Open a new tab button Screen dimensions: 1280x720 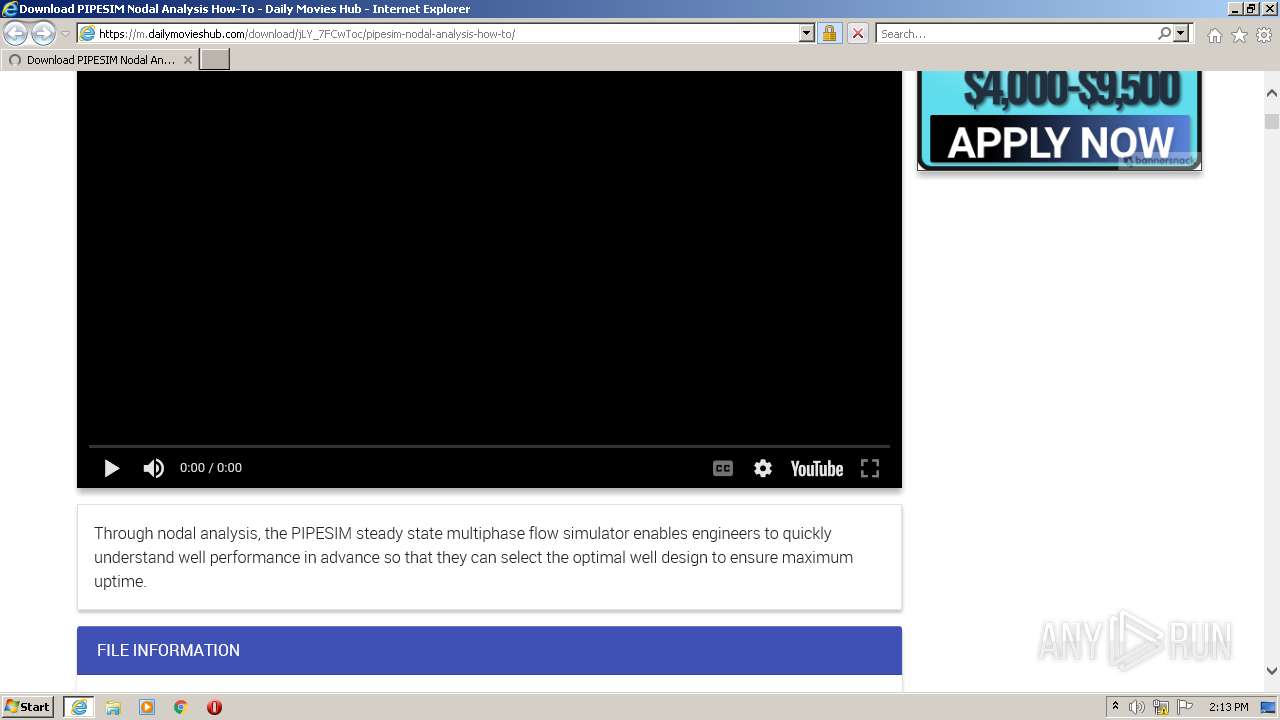pyautogui.click(x=215, y=59)
